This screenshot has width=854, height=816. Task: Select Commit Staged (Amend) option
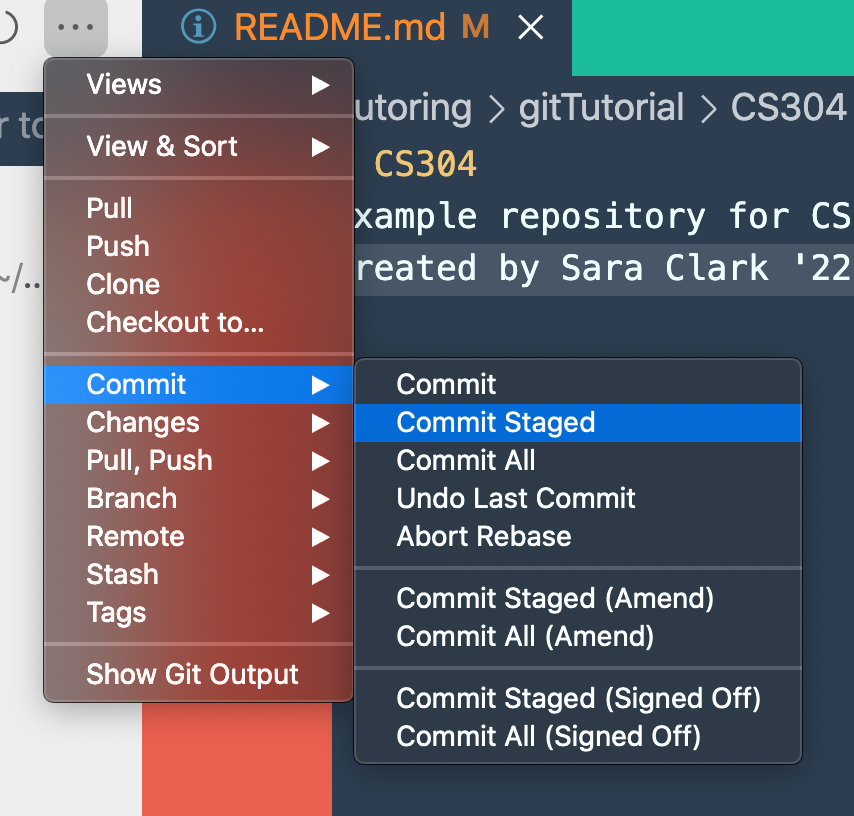click(578, 599)
